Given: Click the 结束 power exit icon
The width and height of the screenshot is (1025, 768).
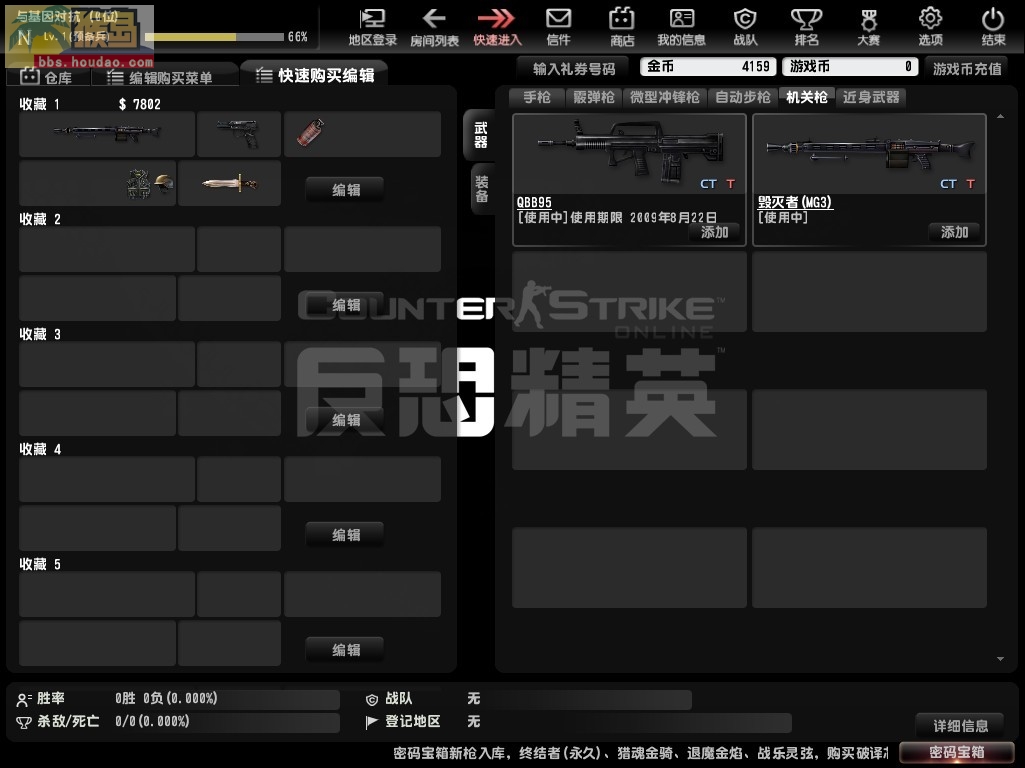Looking at the screenshot, I should pyautogui.click(x=993, y=27).
